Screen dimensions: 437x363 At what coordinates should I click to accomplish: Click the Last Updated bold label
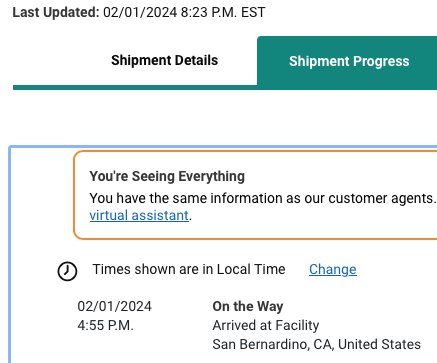pos(56,13)
